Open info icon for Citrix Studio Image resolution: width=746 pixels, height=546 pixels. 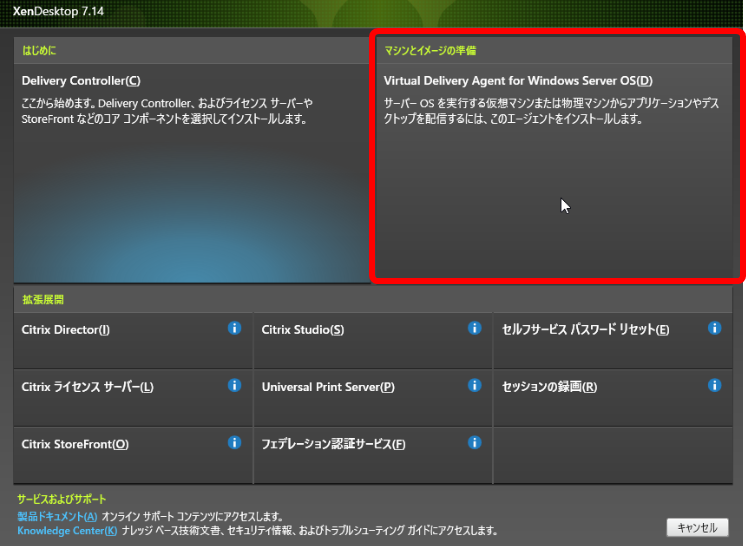(x=474, y=328)
